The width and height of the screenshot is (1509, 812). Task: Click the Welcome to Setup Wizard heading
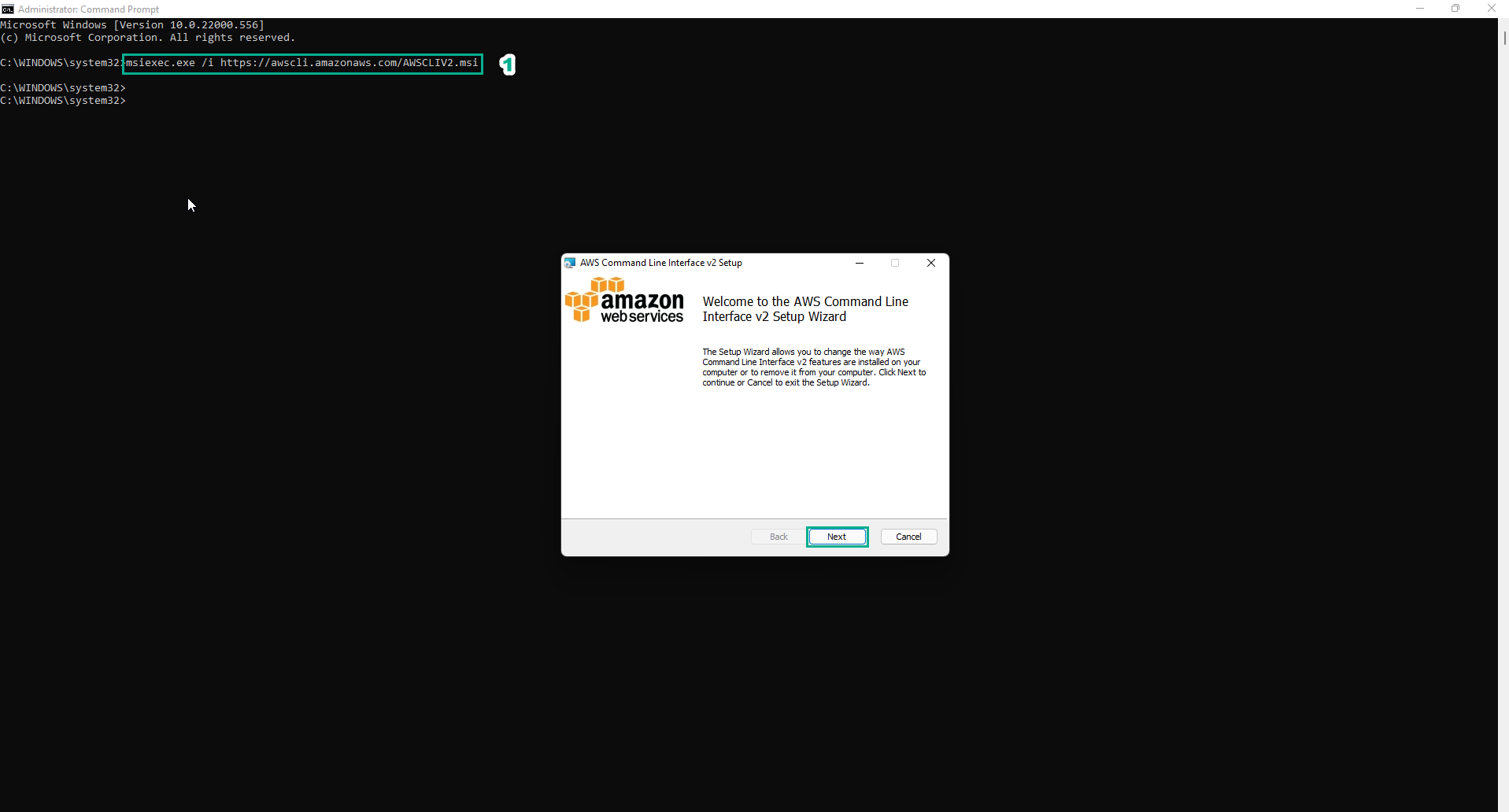coord(805,308)
